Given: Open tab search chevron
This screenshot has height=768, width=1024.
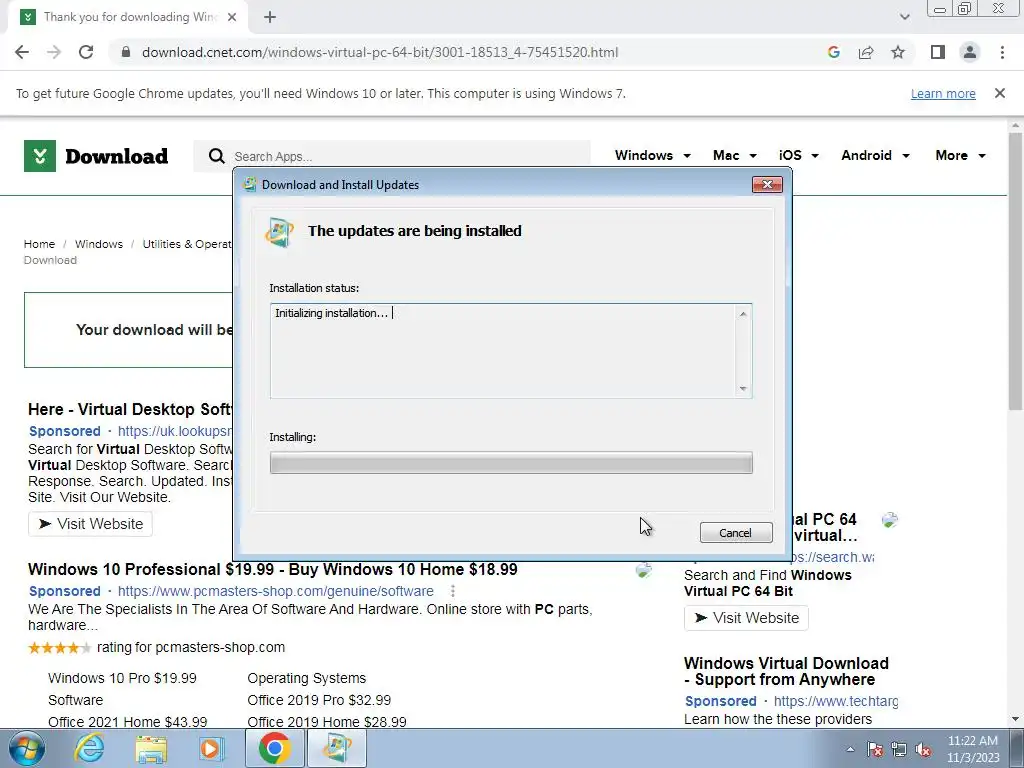Looking at the screenshot, I should tap(904, 17).
